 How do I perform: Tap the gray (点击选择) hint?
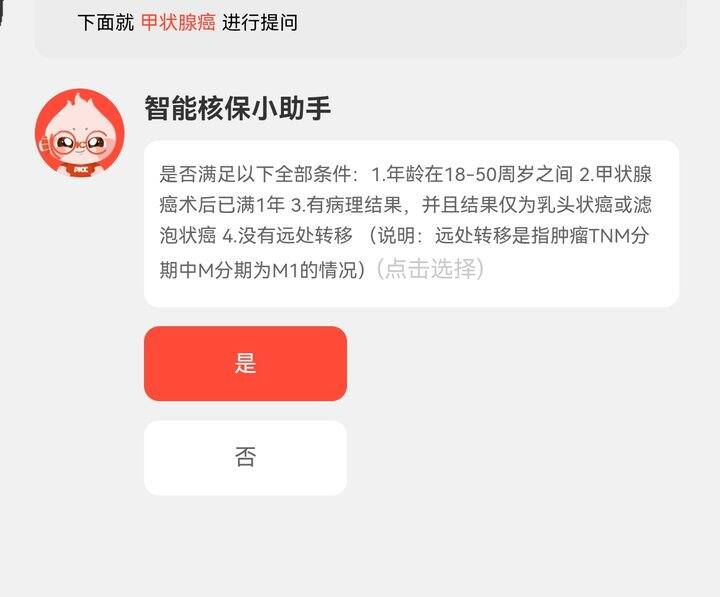coord(430,269)
